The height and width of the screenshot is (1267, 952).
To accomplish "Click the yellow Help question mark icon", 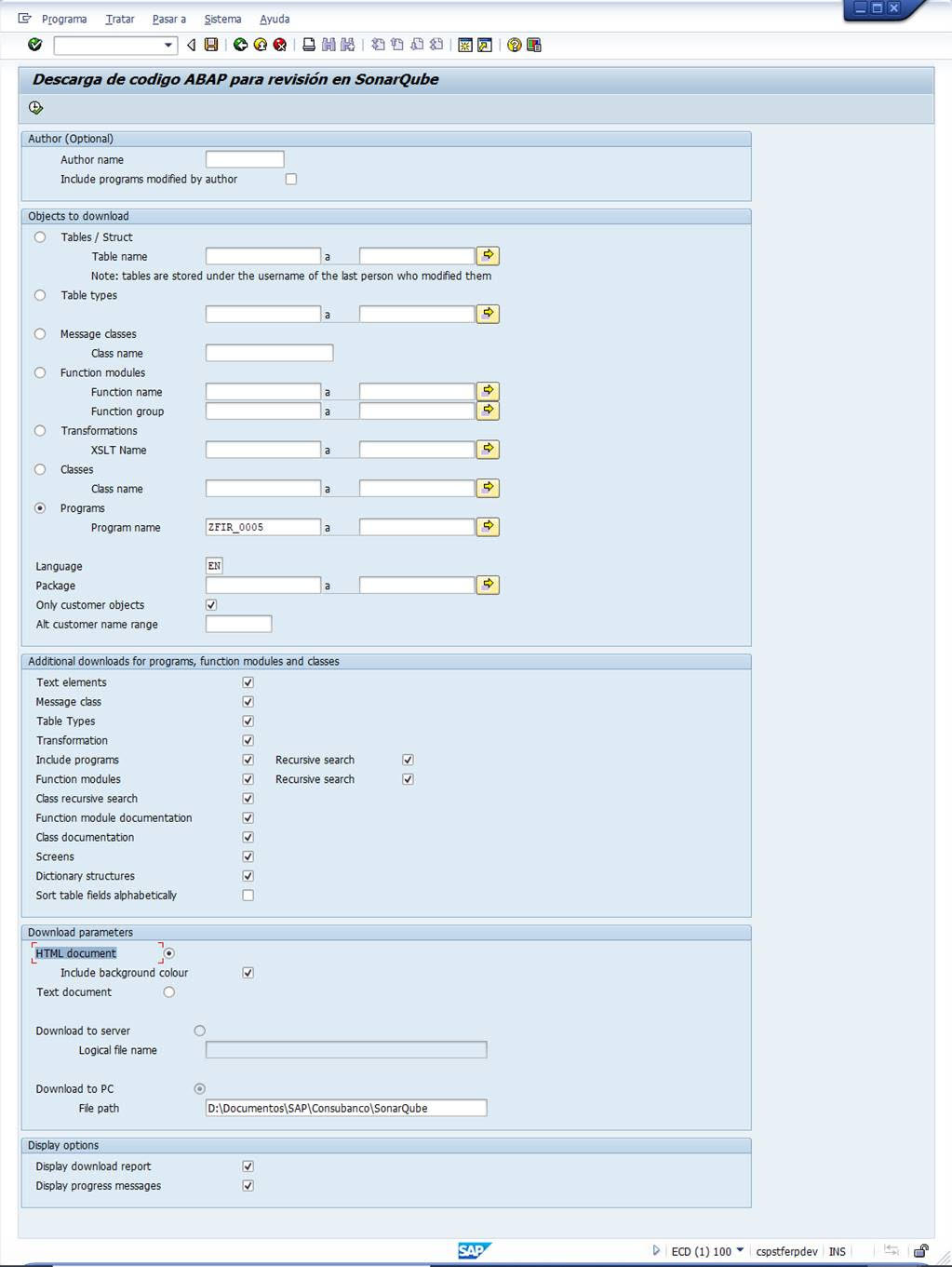I will [515, 45].
